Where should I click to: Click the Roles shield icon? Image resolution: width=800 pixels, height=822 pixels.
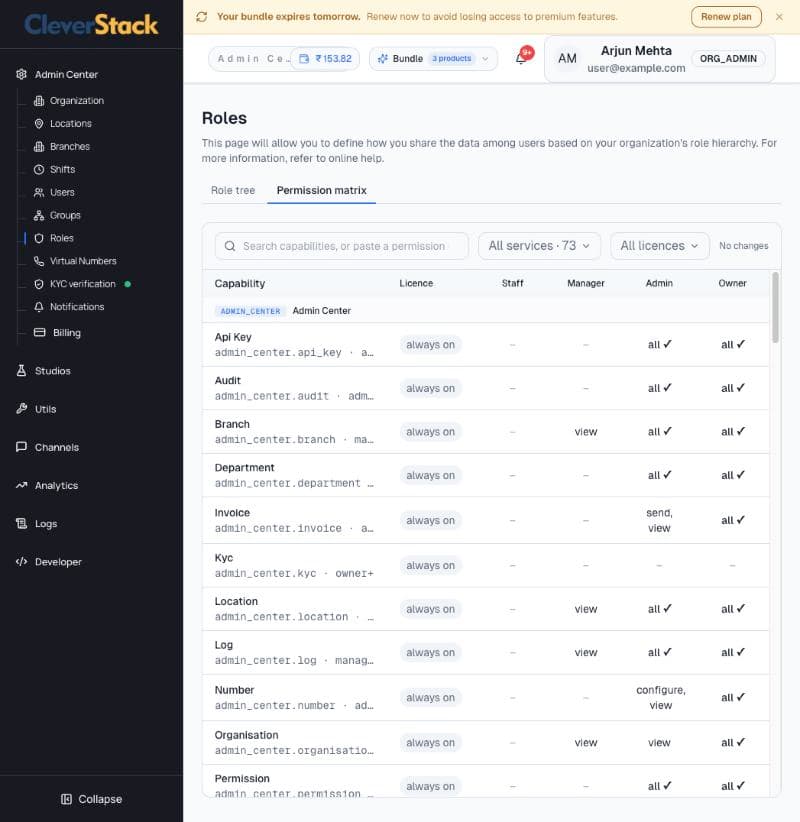pyautogui.click(x=39, y=238)
